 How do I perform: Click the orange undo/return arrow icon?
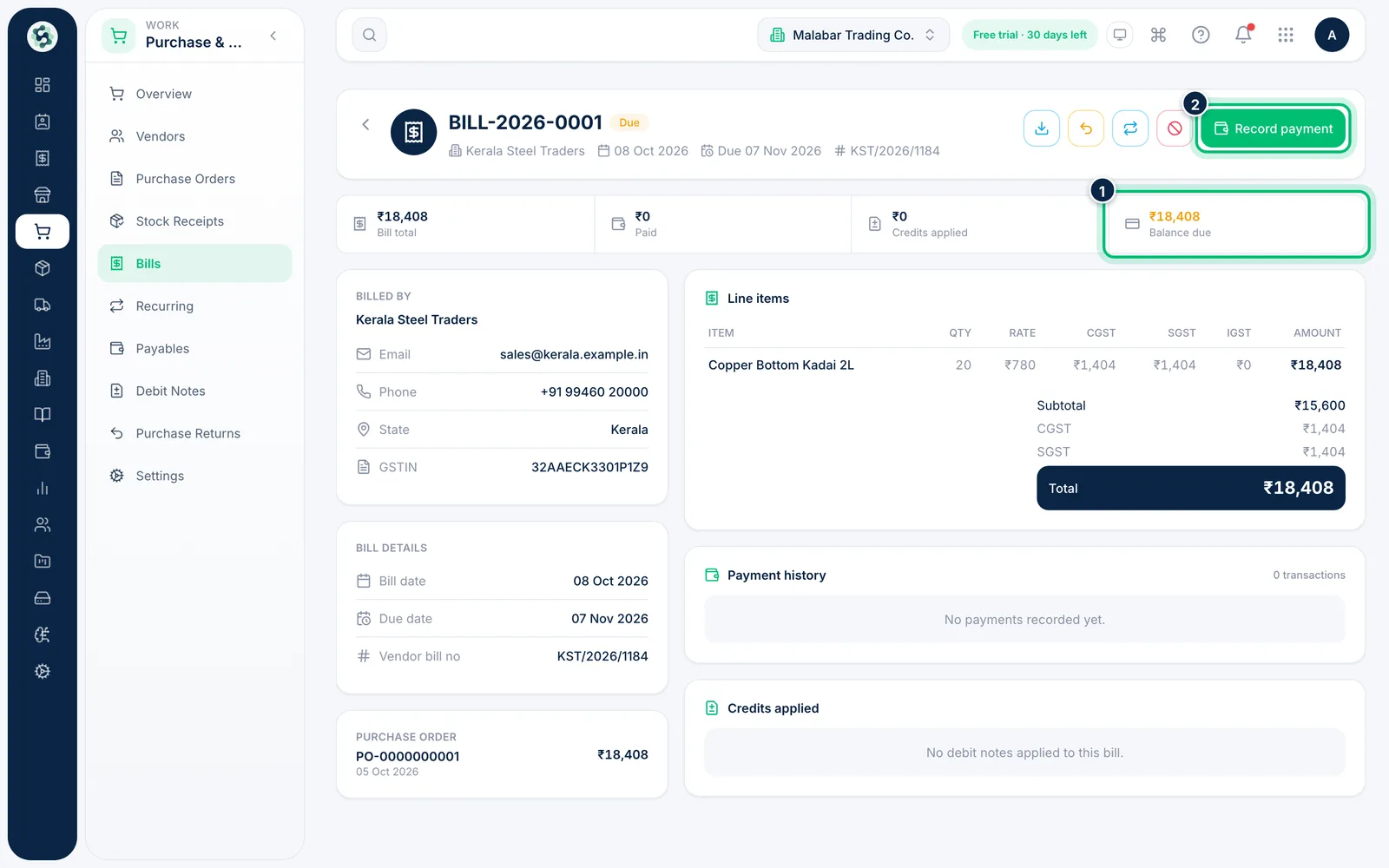coord(1086,128)
